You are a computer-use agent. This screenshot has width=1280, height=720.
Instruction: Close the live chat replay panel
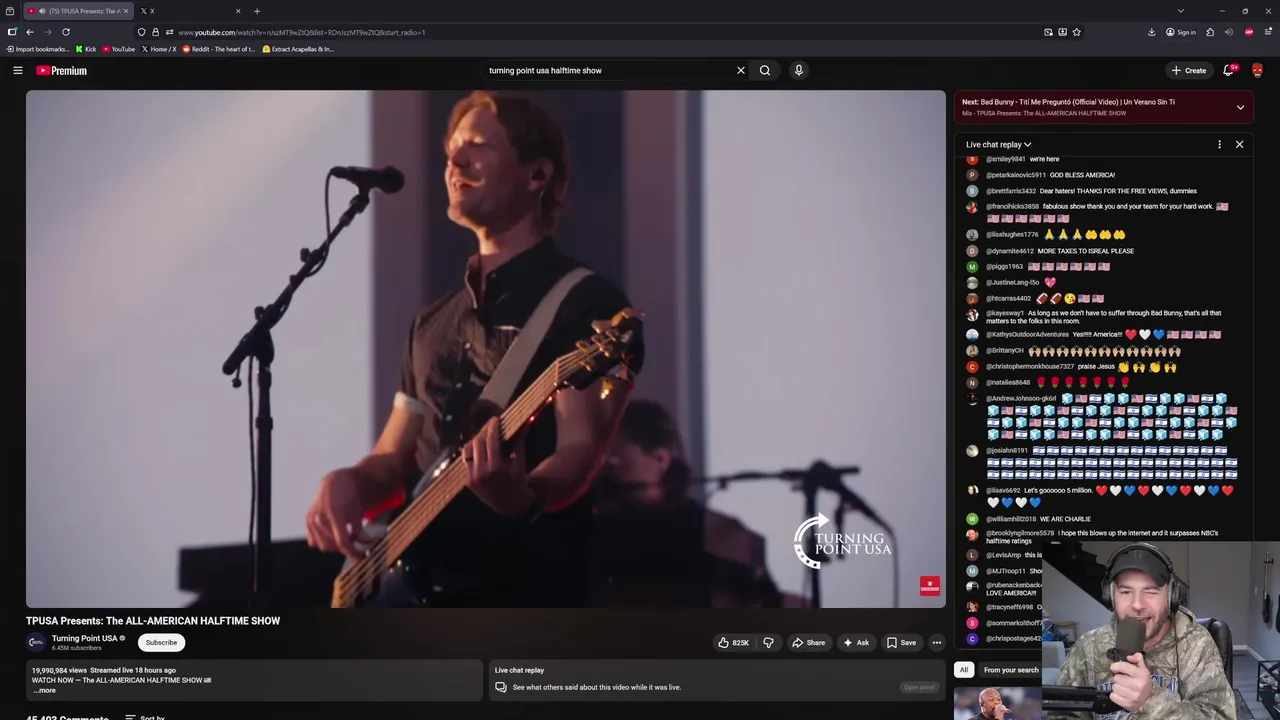(1239, 144)
